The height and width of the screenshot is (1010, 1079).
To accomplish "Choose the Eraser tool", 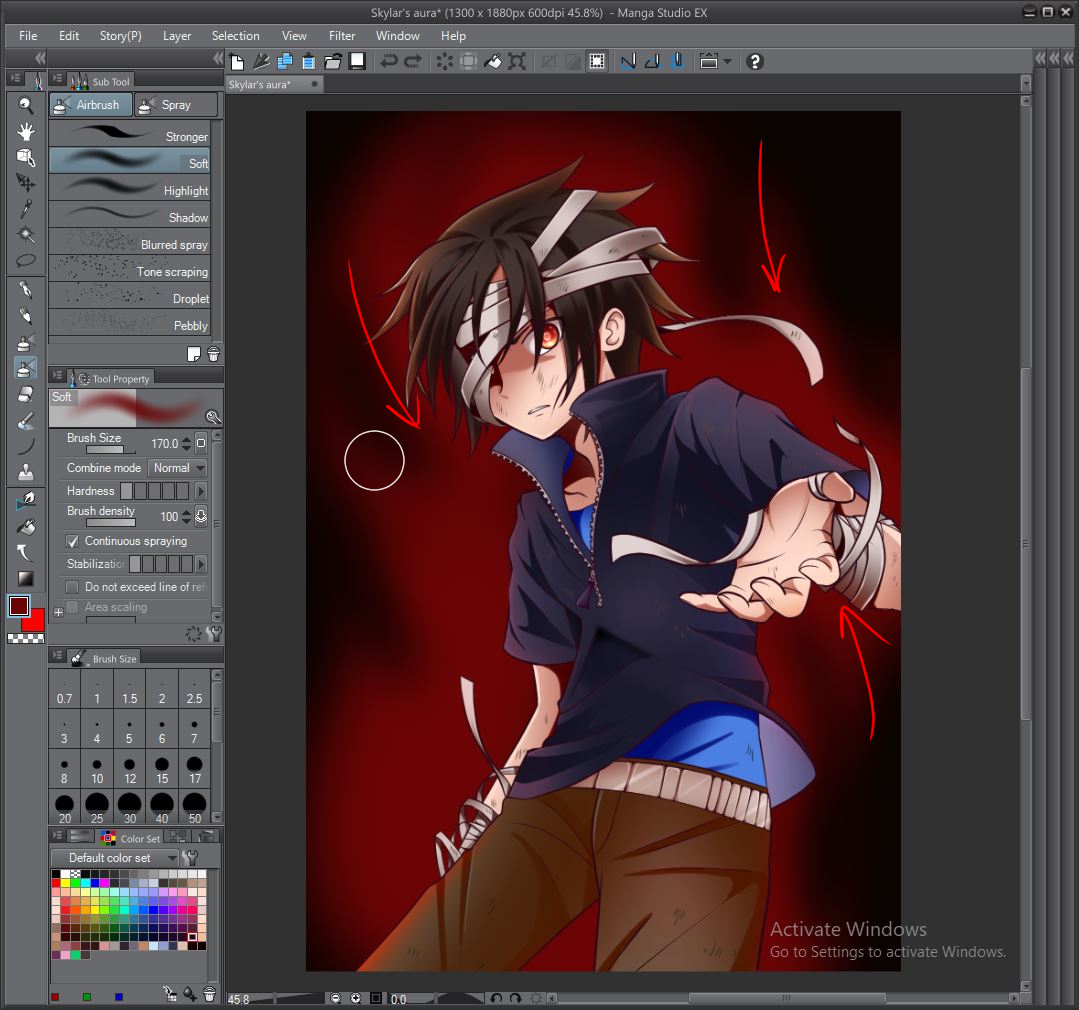I will pos(26,394).
